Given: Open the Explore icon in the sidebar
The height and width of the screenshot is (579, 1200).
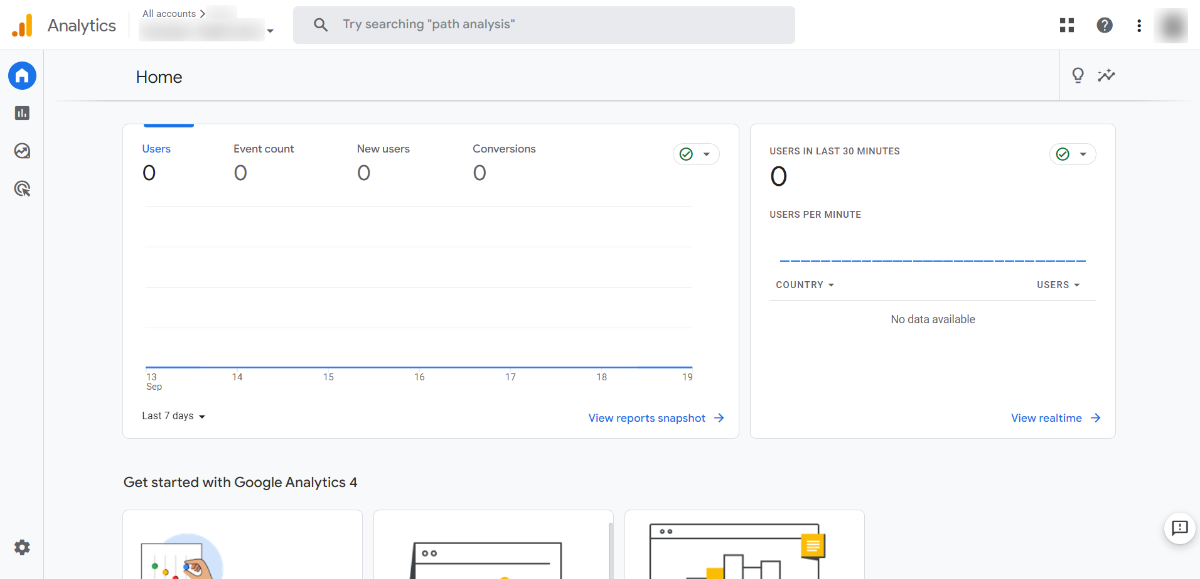Looking at the screenshot, I should pyautogui.click(x=22, y=151).
